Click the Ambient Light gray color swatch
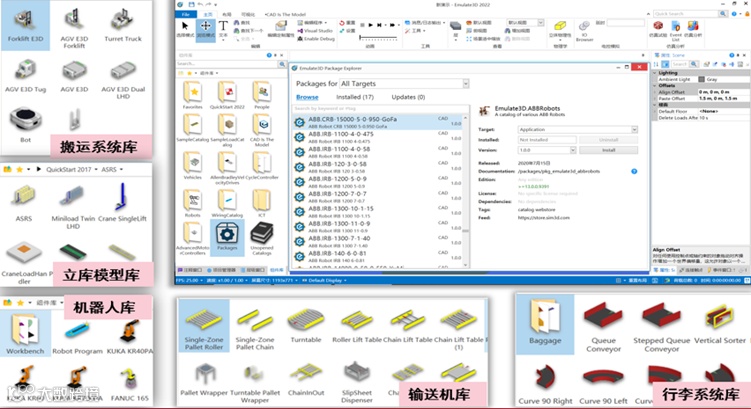This screenshot has width=751, height=409. [x=701, y=80]
